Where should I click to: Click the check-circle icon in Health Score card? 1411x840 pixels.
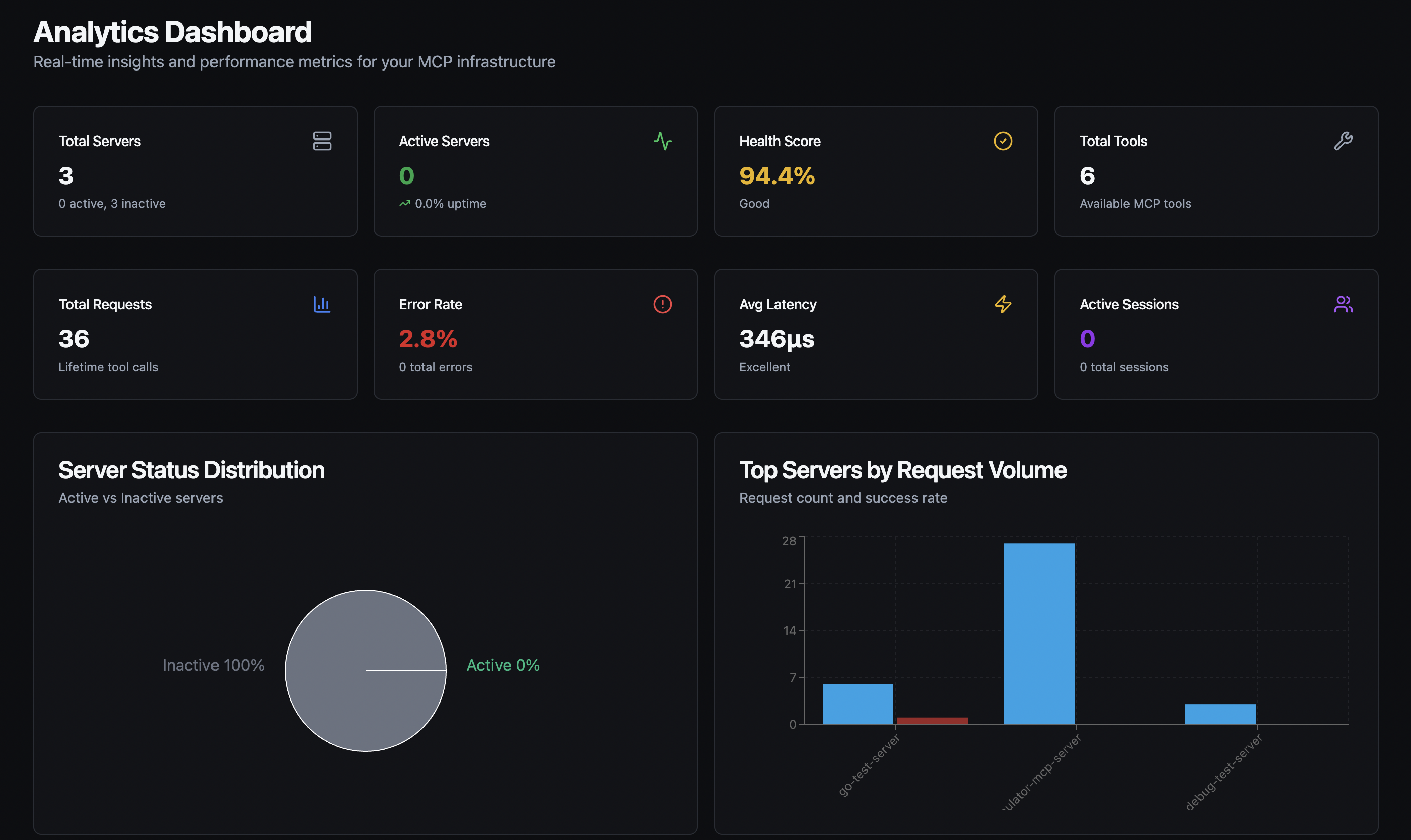pos(1003,141)
